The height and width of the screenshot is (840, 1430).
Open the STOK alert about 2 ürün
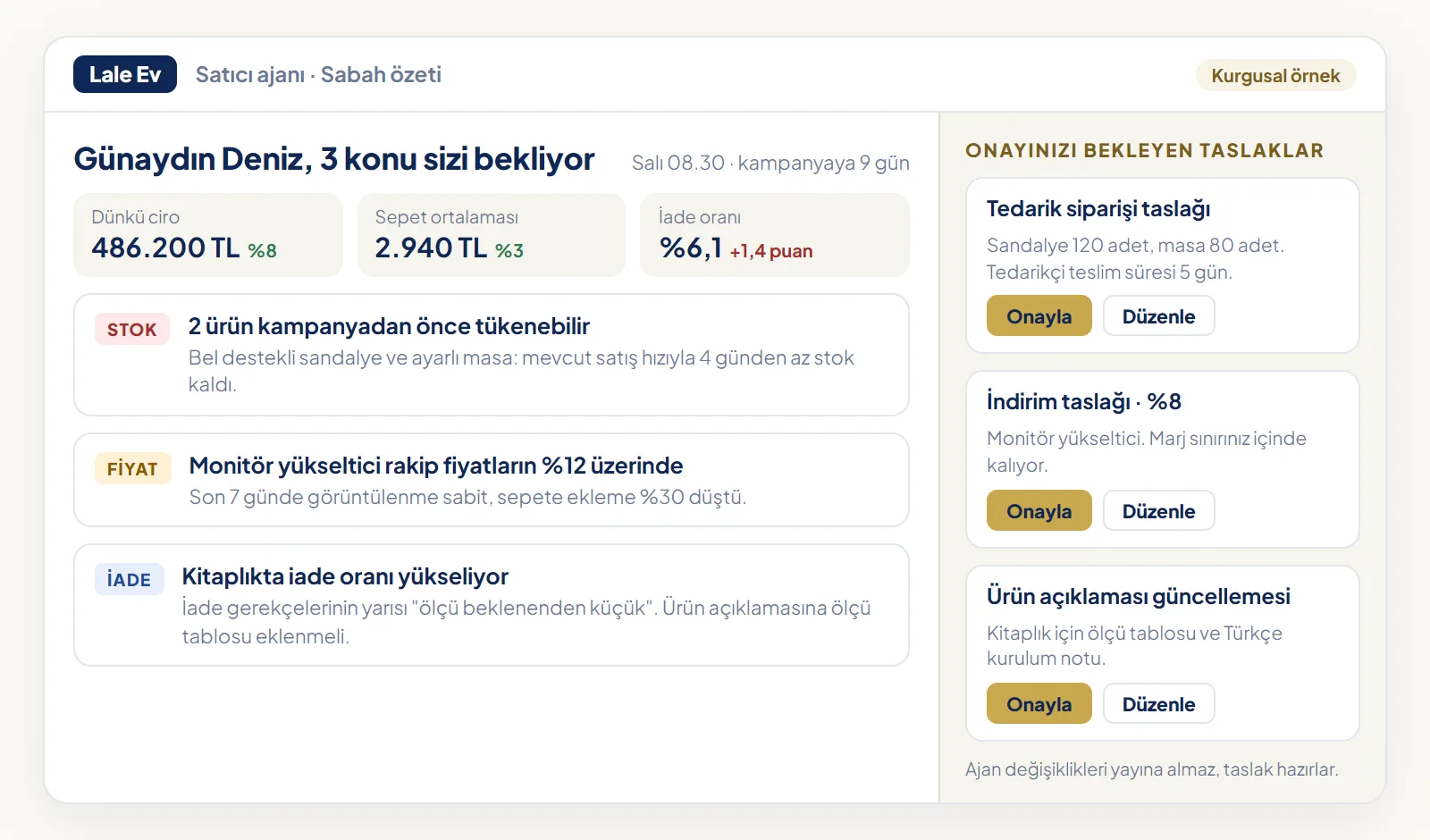492,355
